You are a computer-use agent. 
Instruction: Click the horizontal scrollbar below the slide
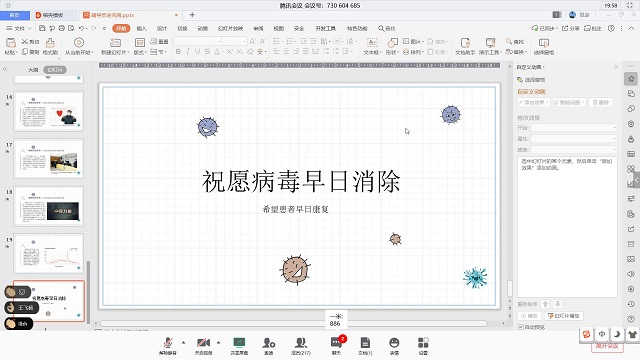[294, 323]
